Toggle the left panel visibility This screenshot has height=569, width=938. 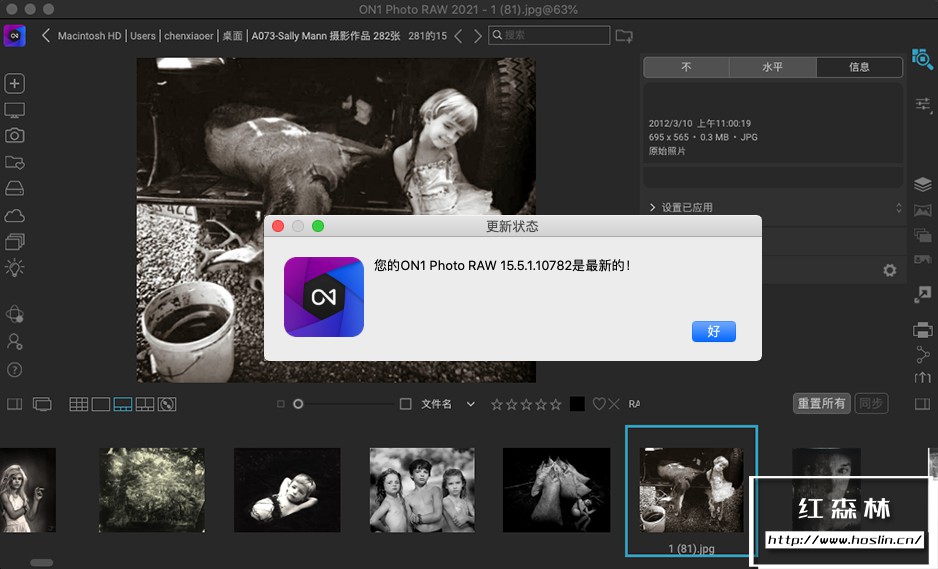[x=14, y=404]
